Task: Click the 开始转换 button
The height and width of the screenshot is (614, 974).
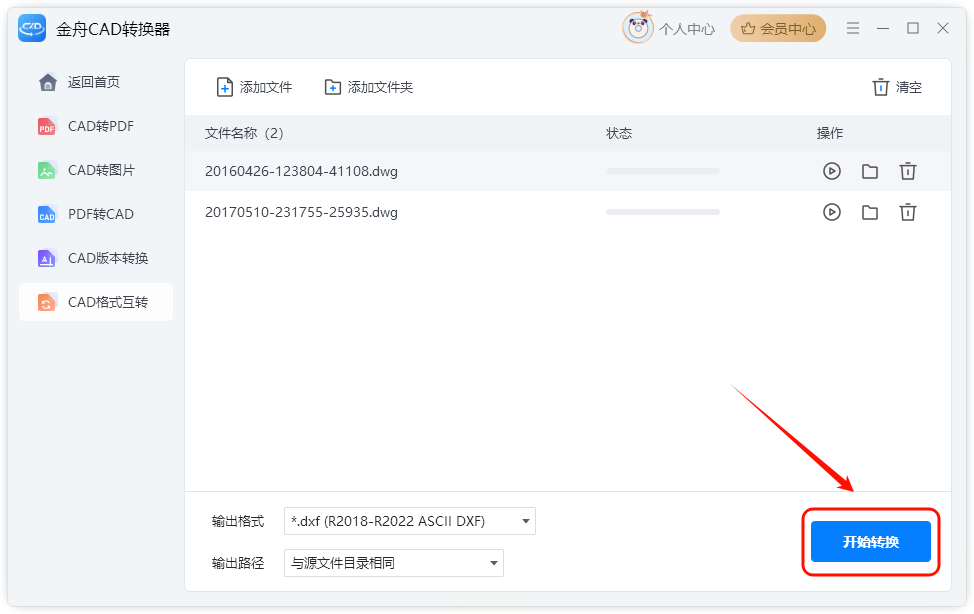Action: [871, 542]
